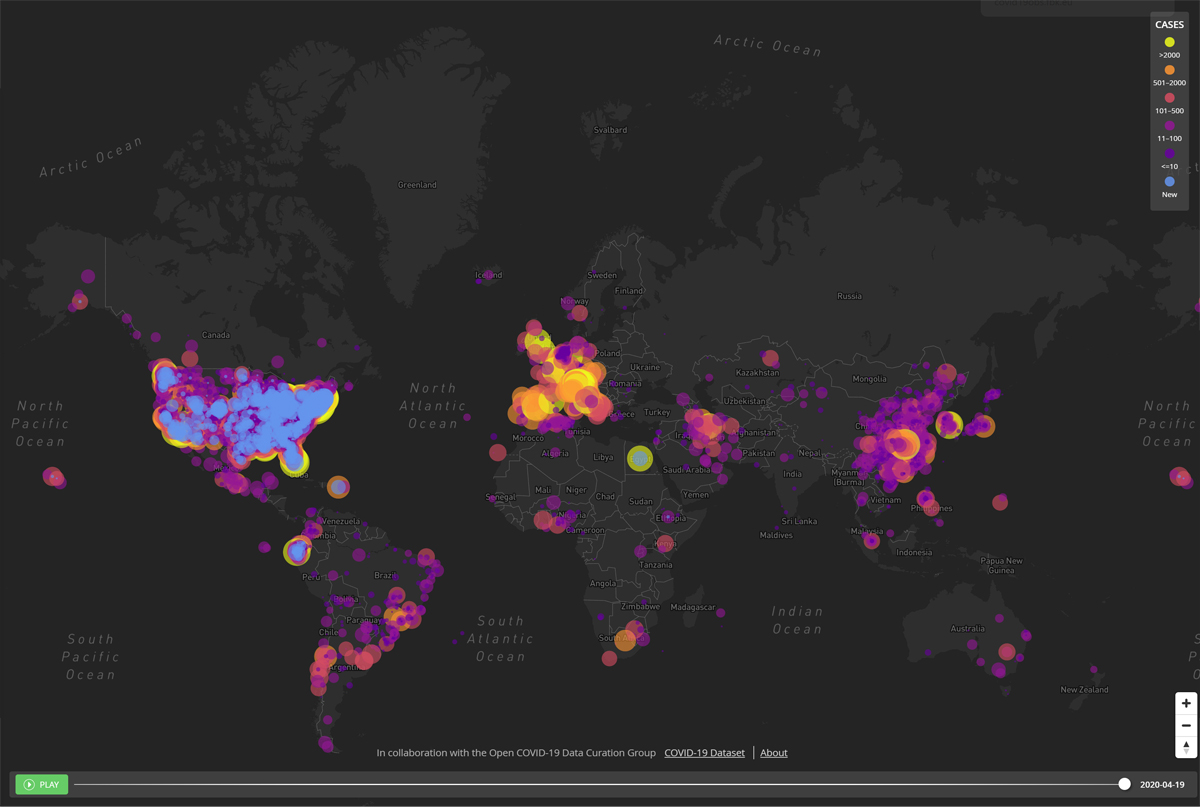This screenshot has width=1200, height=807.
Task: Click the yellow >2000 legend swatch
Action: coord(1169,42)
